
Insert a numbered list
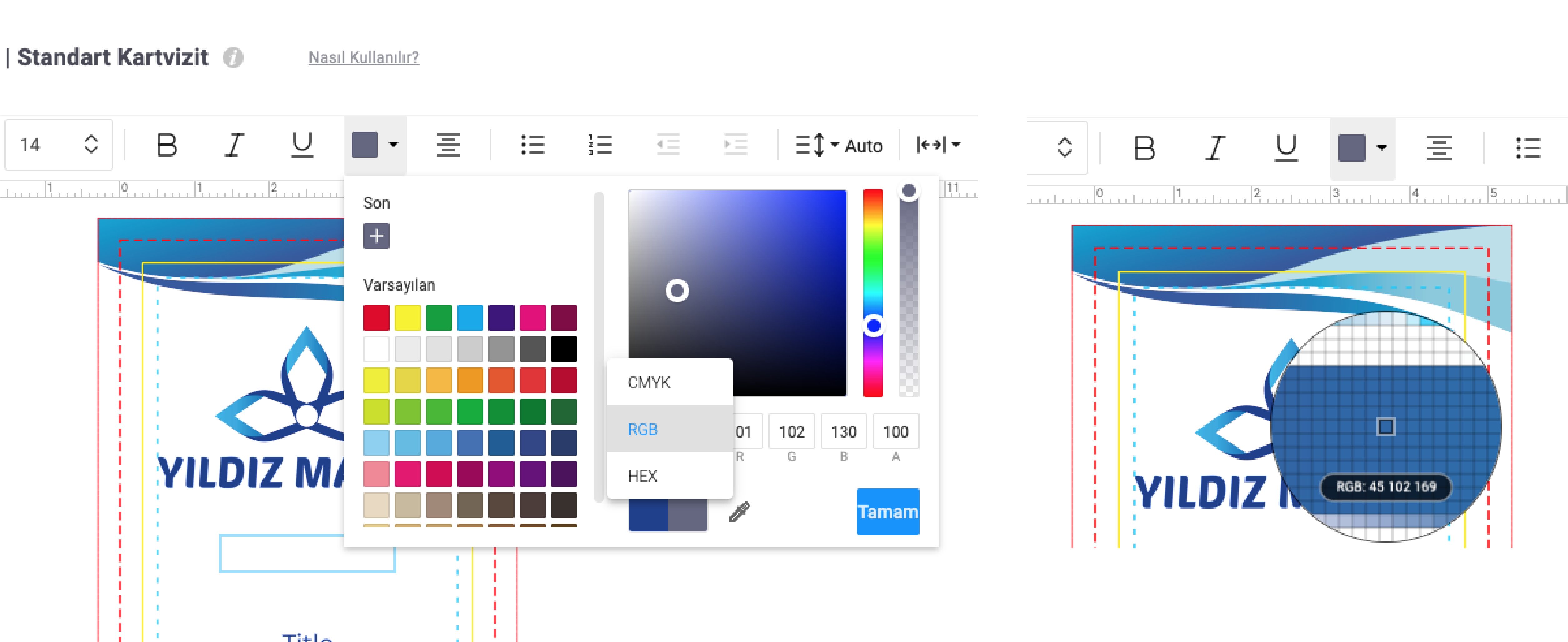(600, 145)
